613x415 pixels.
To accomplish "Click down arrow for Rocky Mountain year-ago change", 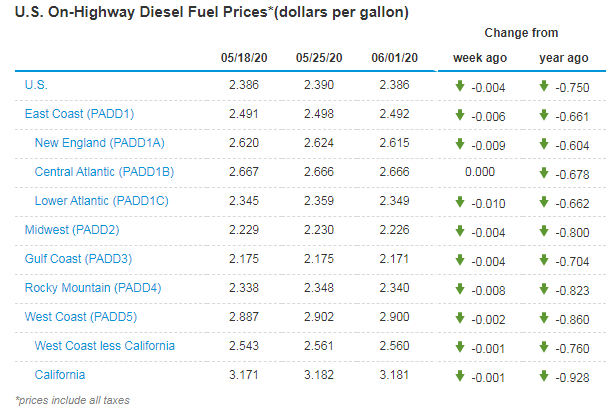I will pos(544,288).
